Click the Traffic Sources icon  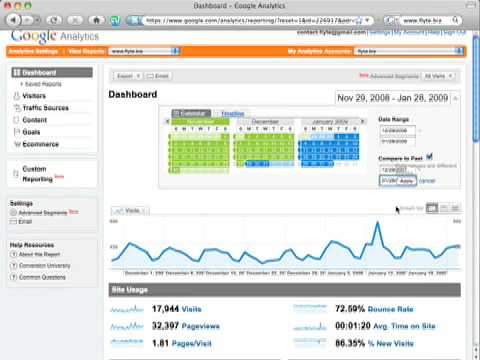pyautogui.click(x=16, y=108)
